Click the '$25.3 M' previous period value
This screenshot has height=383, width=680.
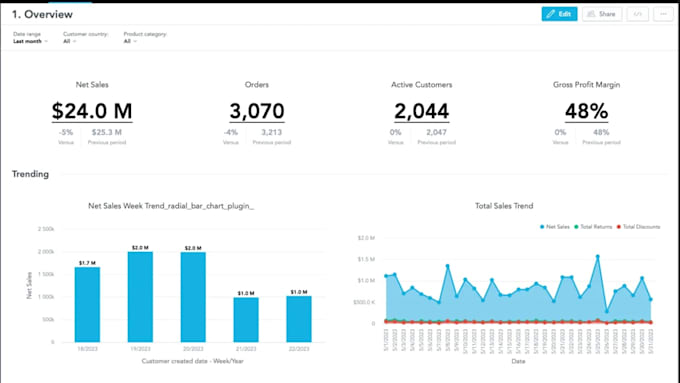[x=107, y=132]
